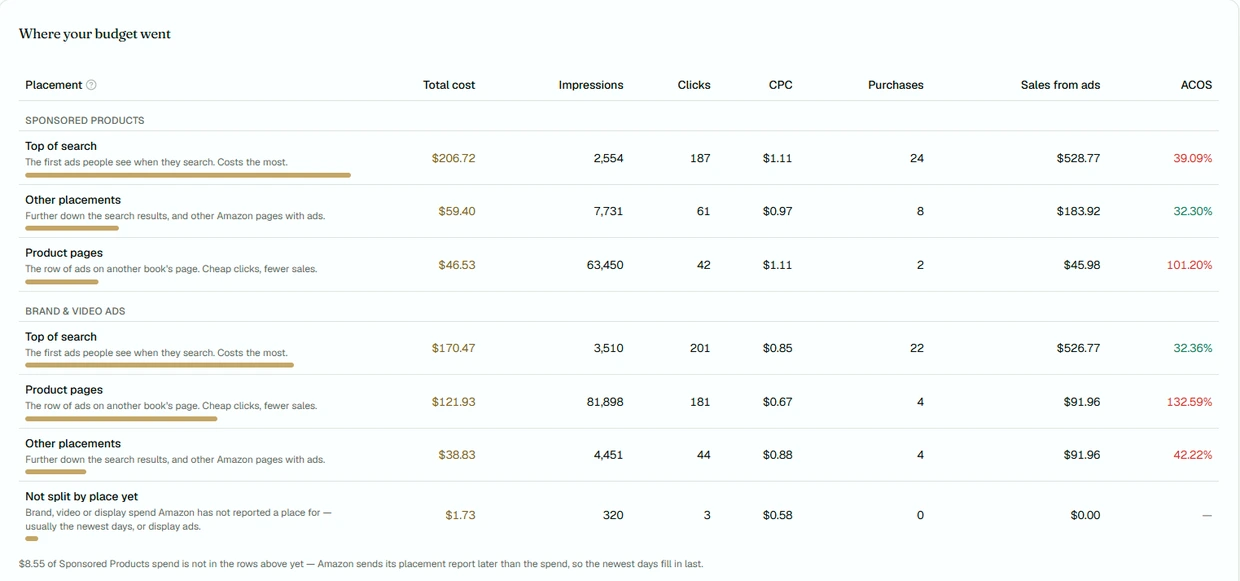1240x581 pixels.
Task: Click the $0.58 CPC value
Action: coord(777,515)
